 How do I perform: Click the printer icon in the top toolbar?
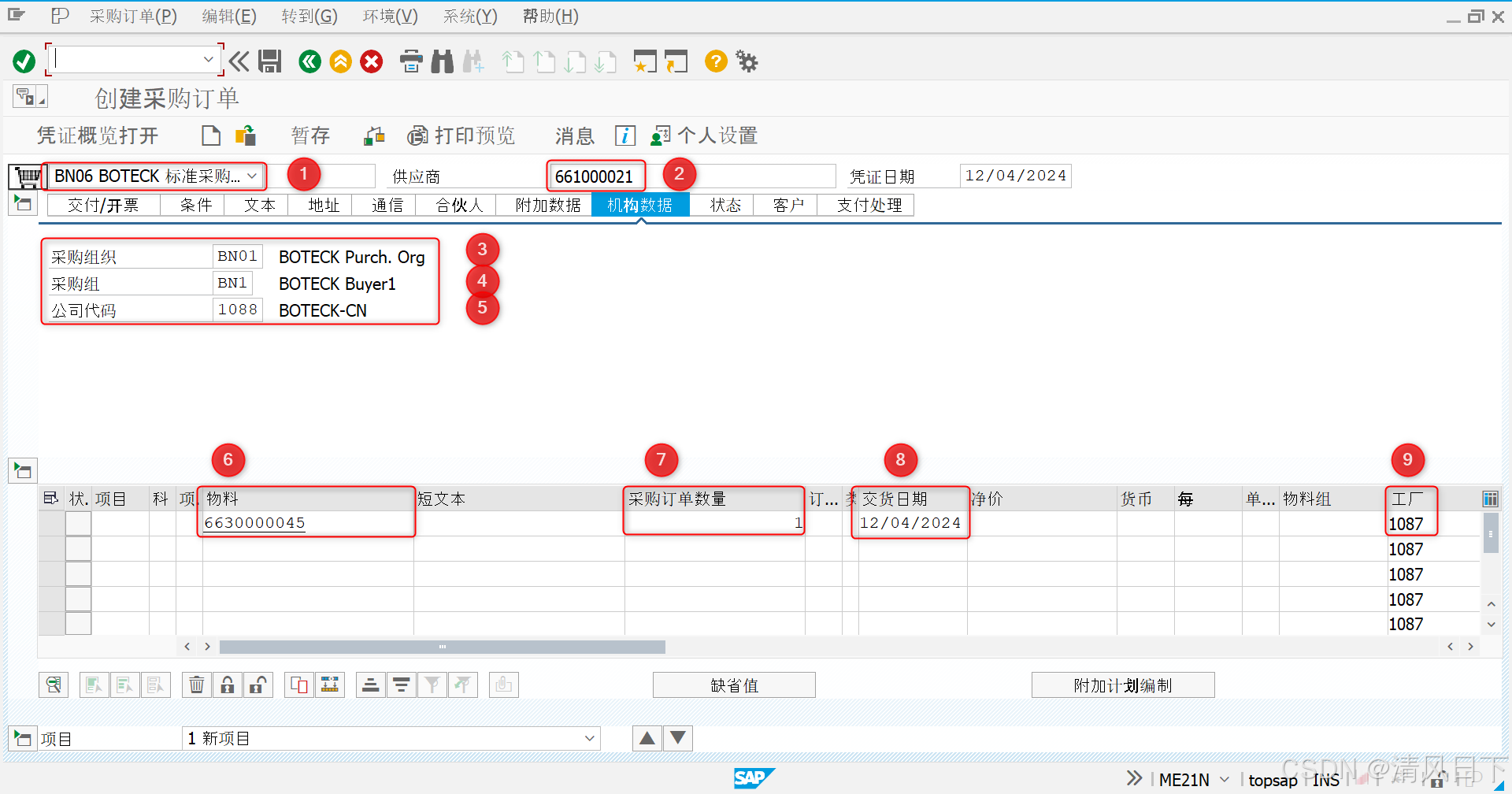[x=411, y=61]
